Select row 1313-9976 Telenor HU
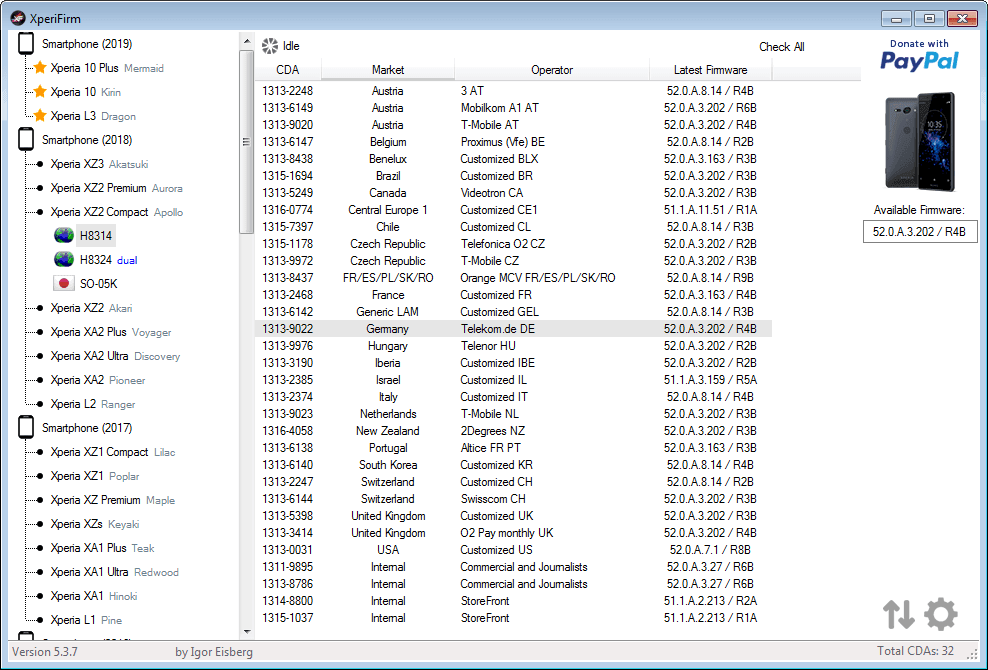Viewport: 988px width, 670px height. (514, 346)
